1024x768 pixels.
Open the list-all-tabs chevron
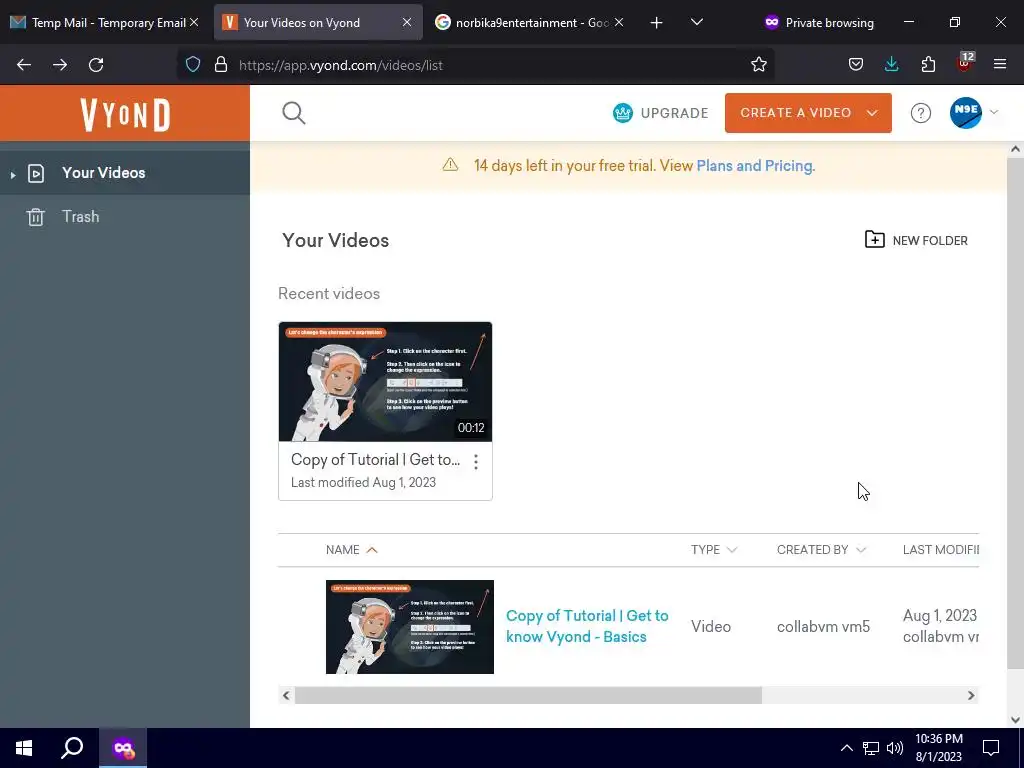click(697, 22)
